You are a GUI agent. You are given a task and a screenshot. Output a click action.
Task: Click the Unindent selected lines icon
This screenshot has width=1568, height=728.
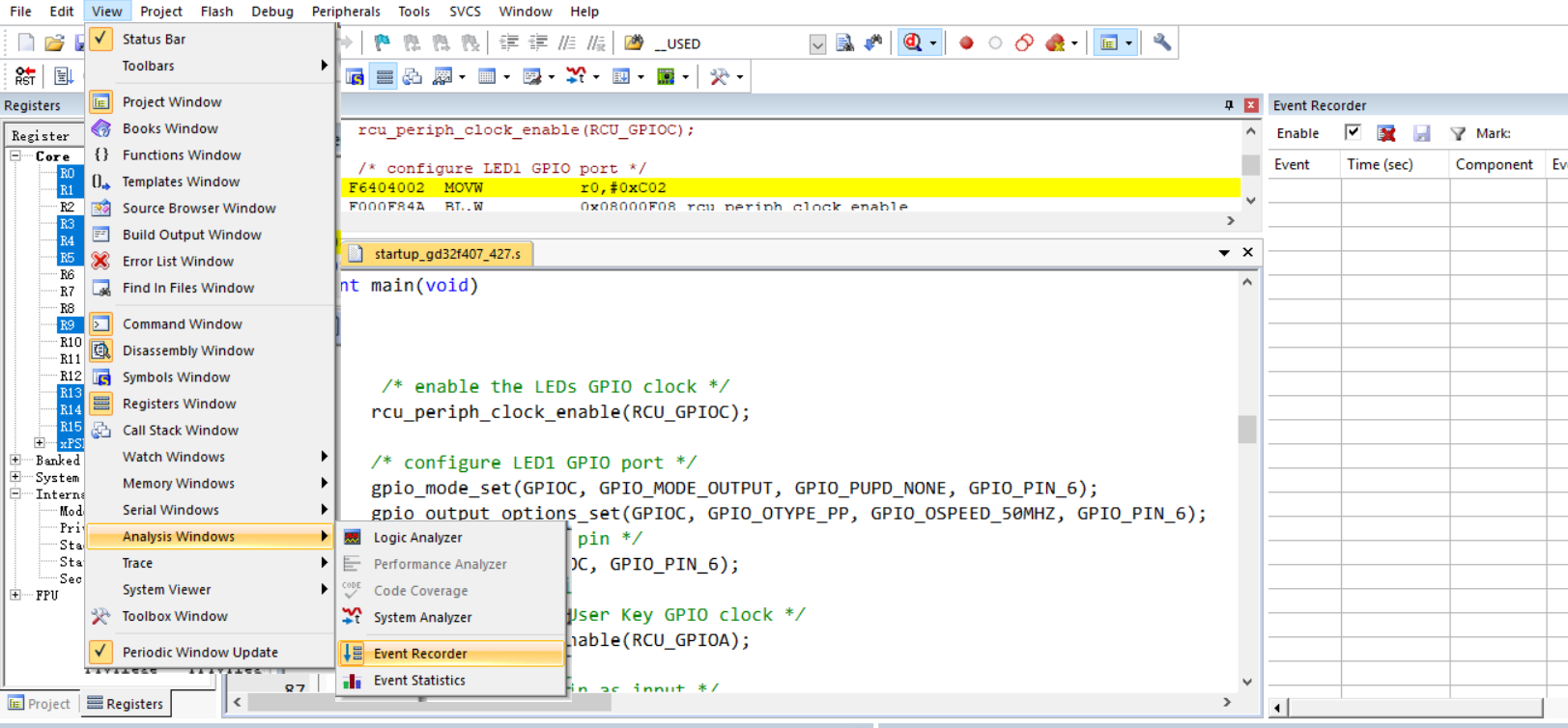538,42
